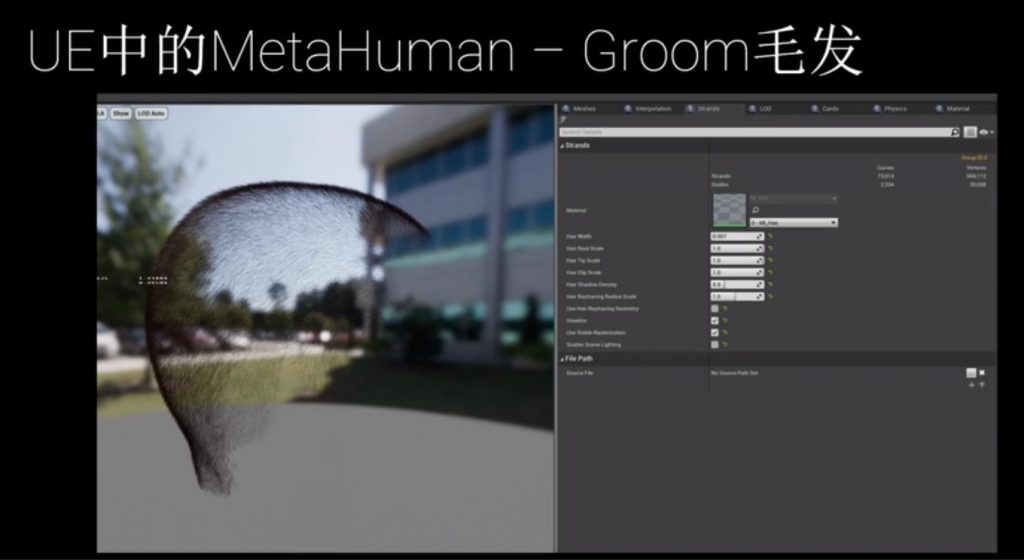Click the "Guides" row label
This screenshot has width=1024, height=560.
pyautogui.click(x=720, y=185)
